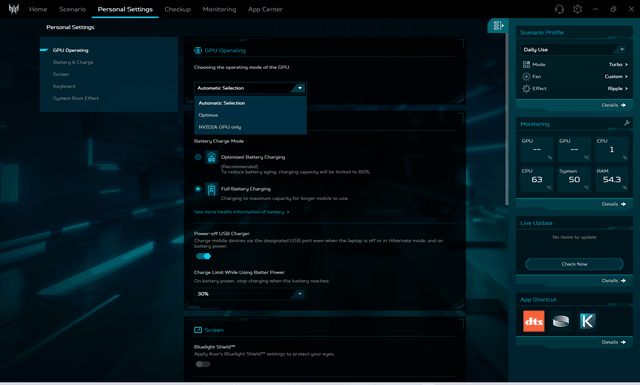
Task: Expand the Fan Custom setting
Action: point(616,76)
